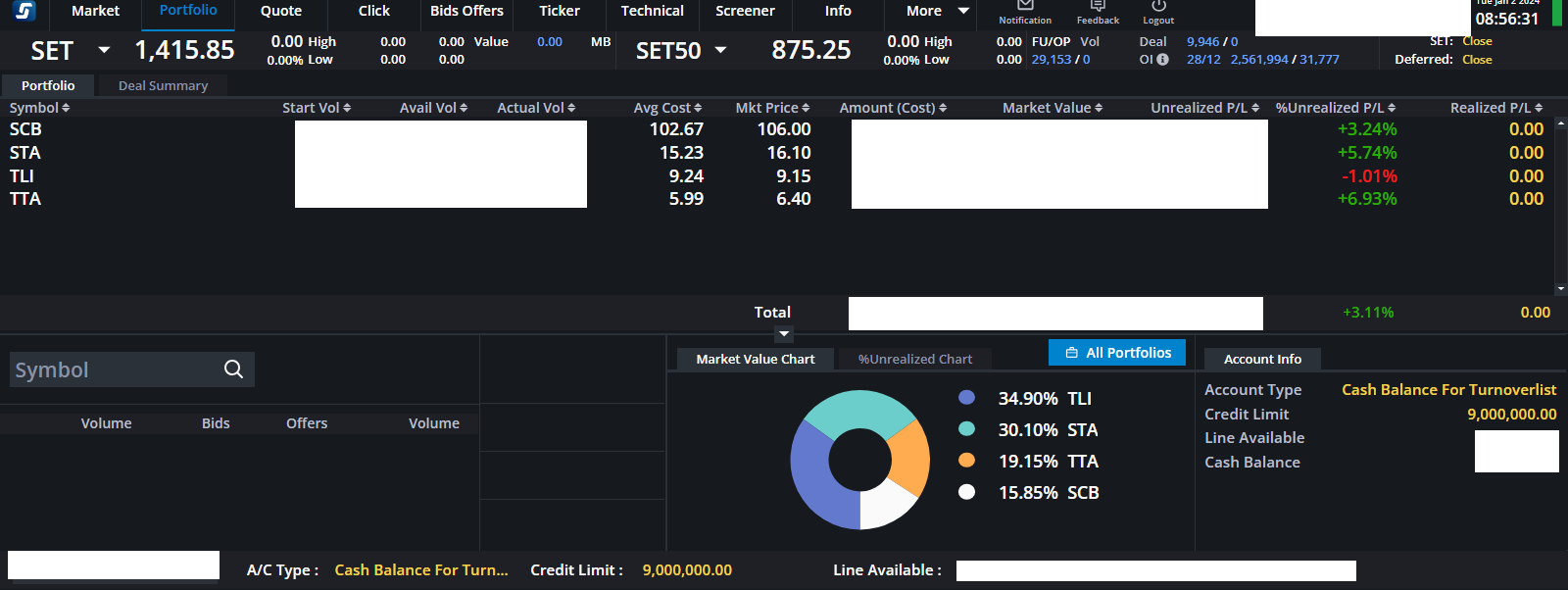Open the Technical chart menu

click(x=653, y=11)
